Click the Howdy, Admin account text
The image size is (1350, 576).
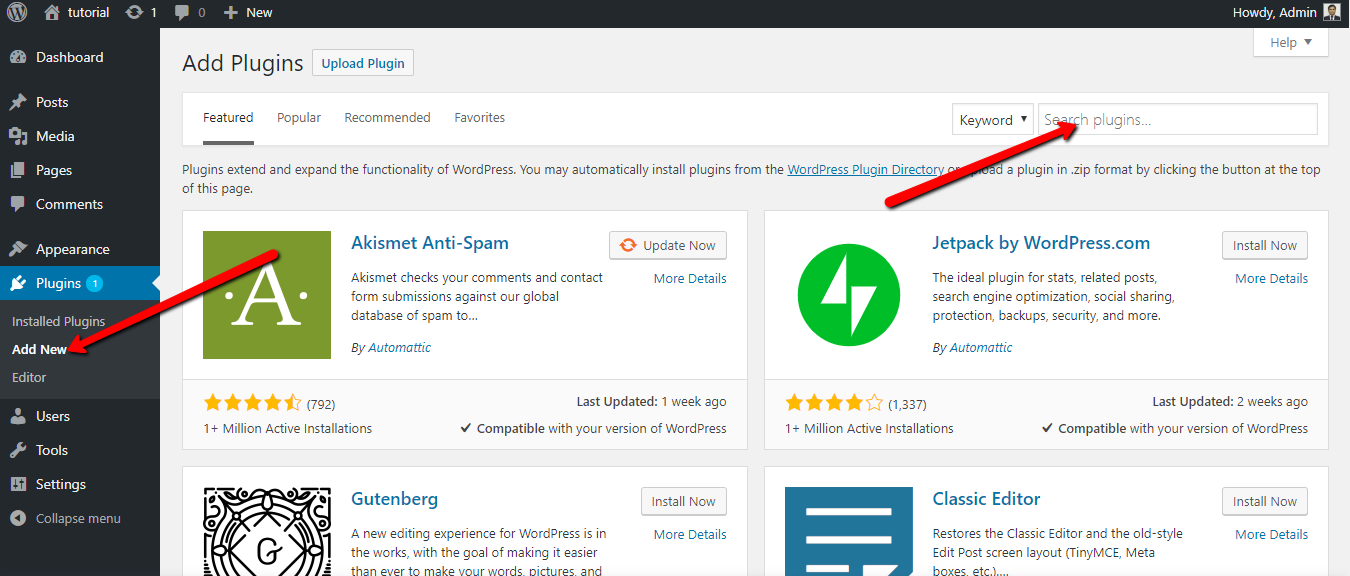[x=1276, y=12]
